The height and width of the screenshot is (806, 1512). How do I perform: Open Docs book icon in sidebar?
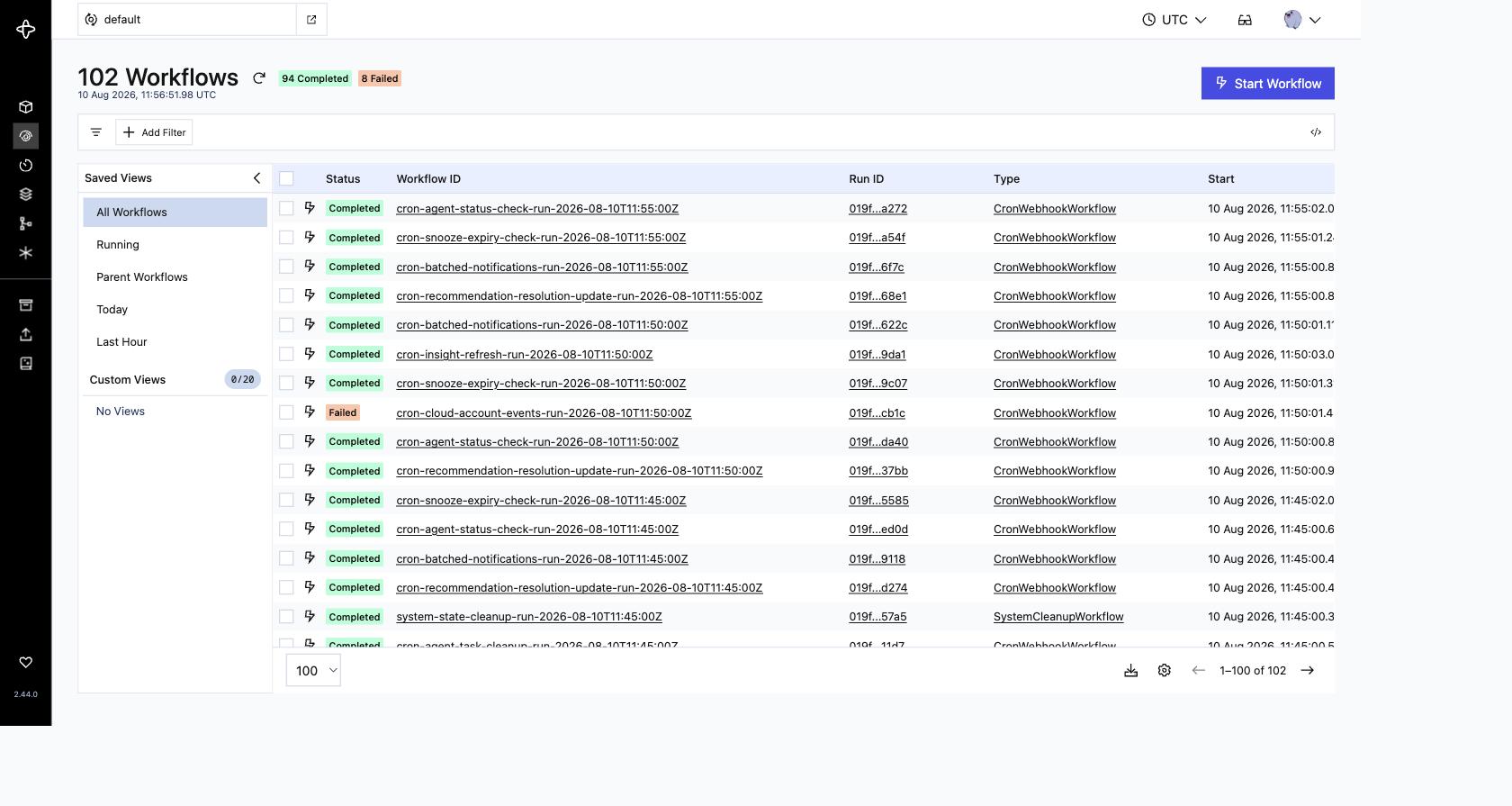(x=26, y=364)
